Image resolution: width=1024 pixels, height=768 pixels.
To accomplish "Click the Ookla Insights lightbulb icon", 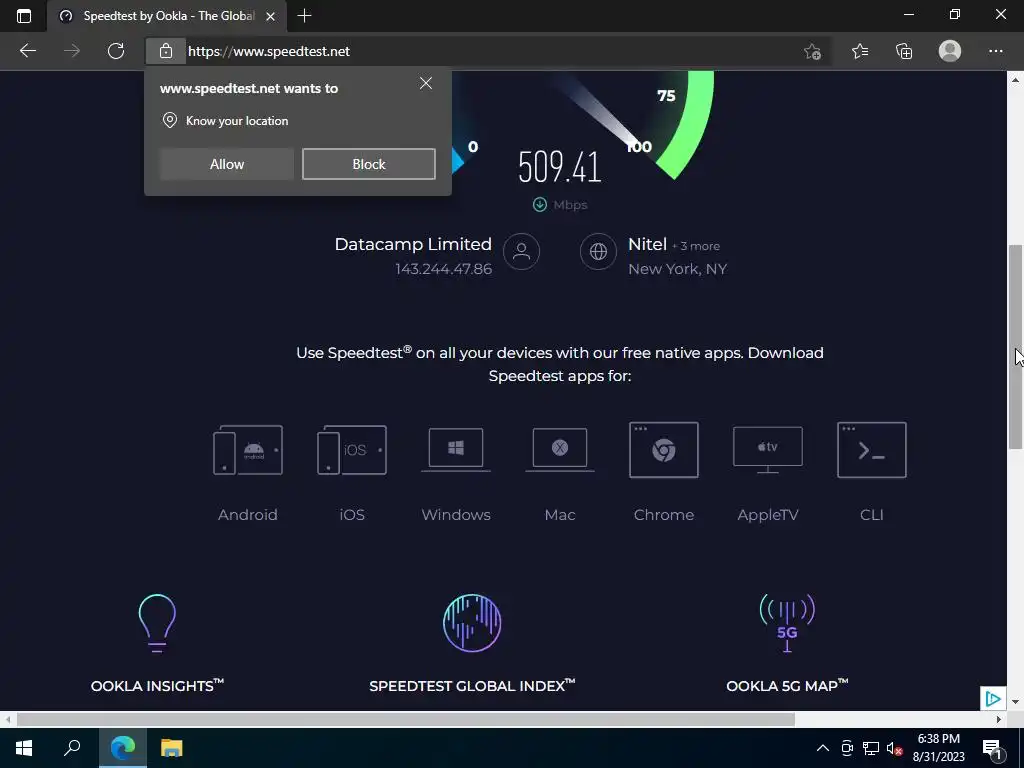I will [x=157, y=623].
